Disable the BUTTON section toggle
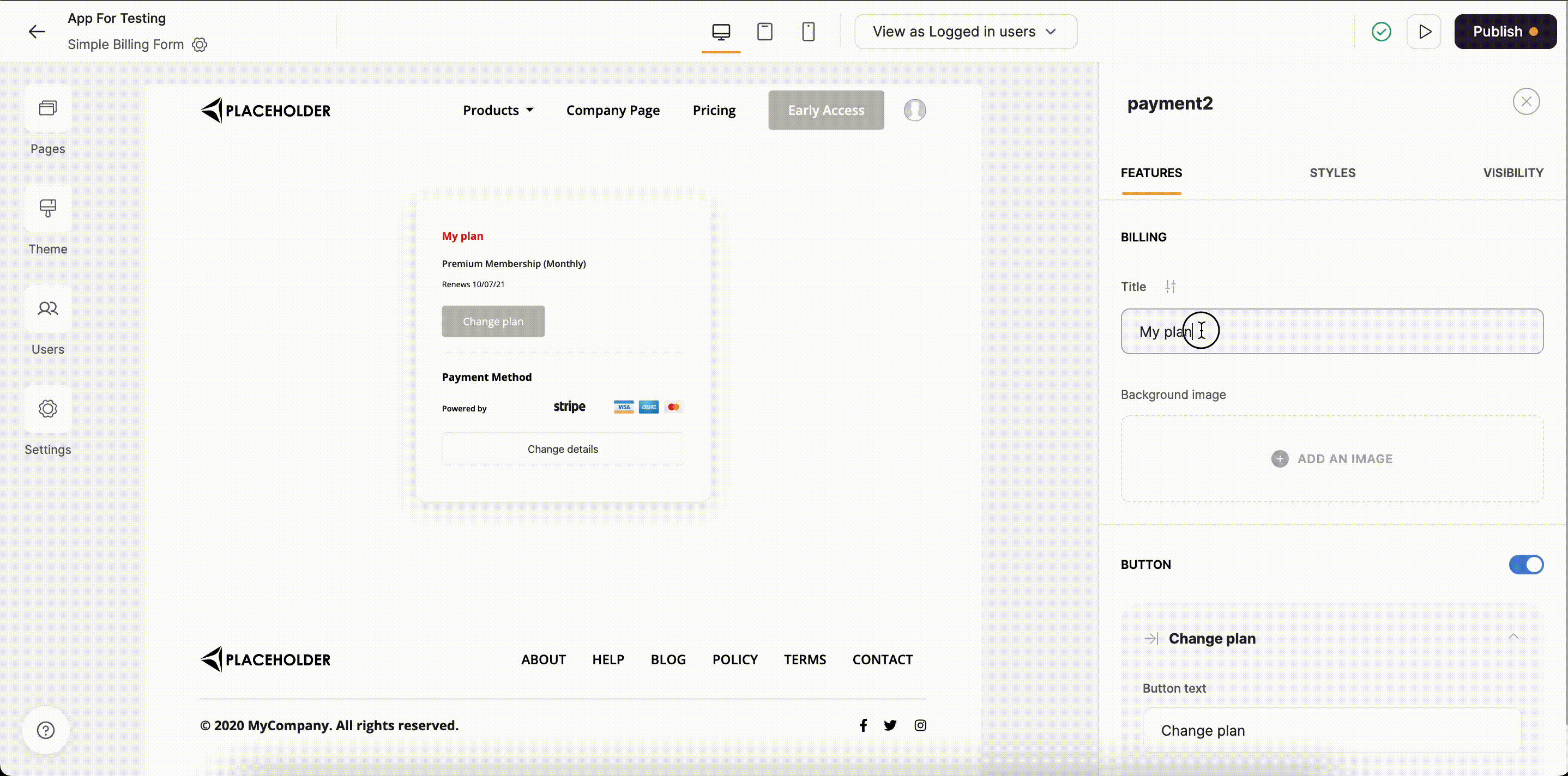1568x776 pixels. point(1525,564)
